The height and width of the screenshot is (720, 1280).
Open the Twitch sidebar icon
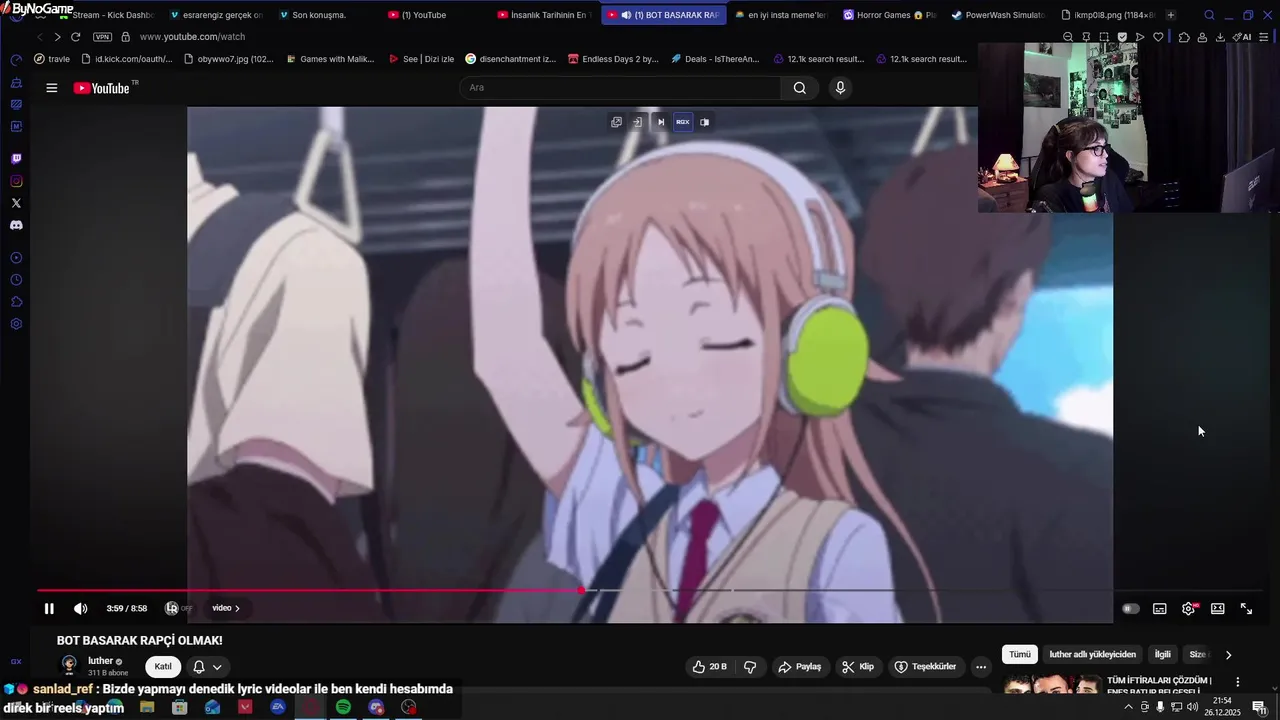click(x=16, y=159)
